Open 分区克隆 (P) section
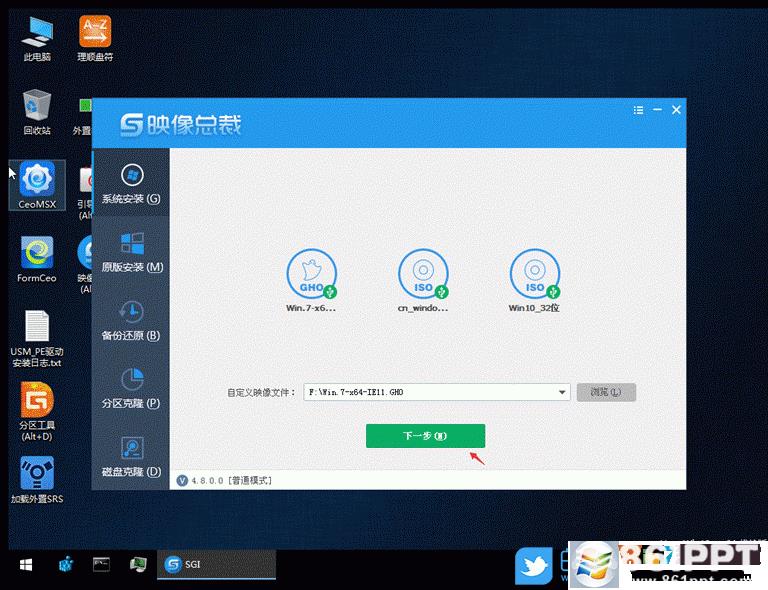 131,389
